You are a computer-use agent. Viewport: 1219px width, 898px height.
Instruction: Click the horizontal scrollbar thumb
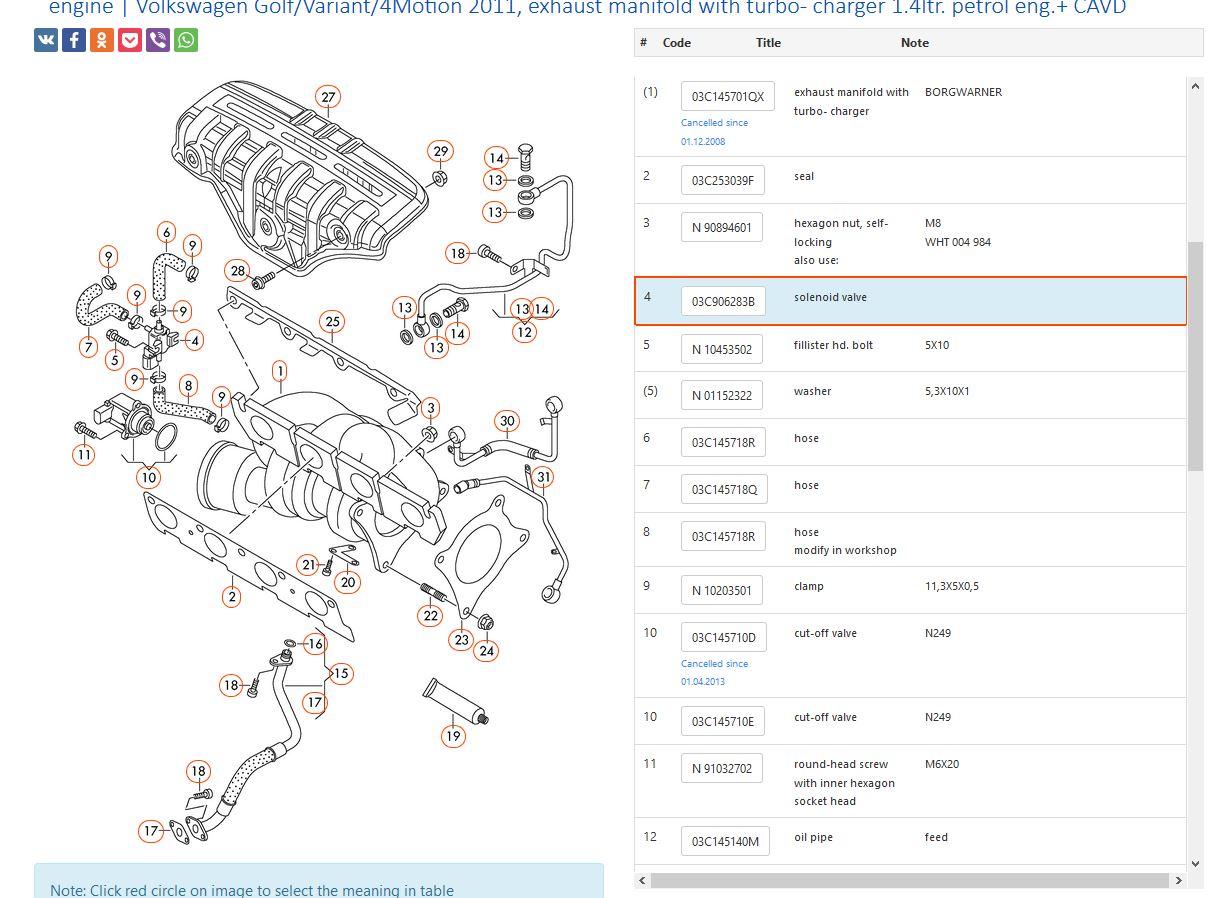(909, 880)
